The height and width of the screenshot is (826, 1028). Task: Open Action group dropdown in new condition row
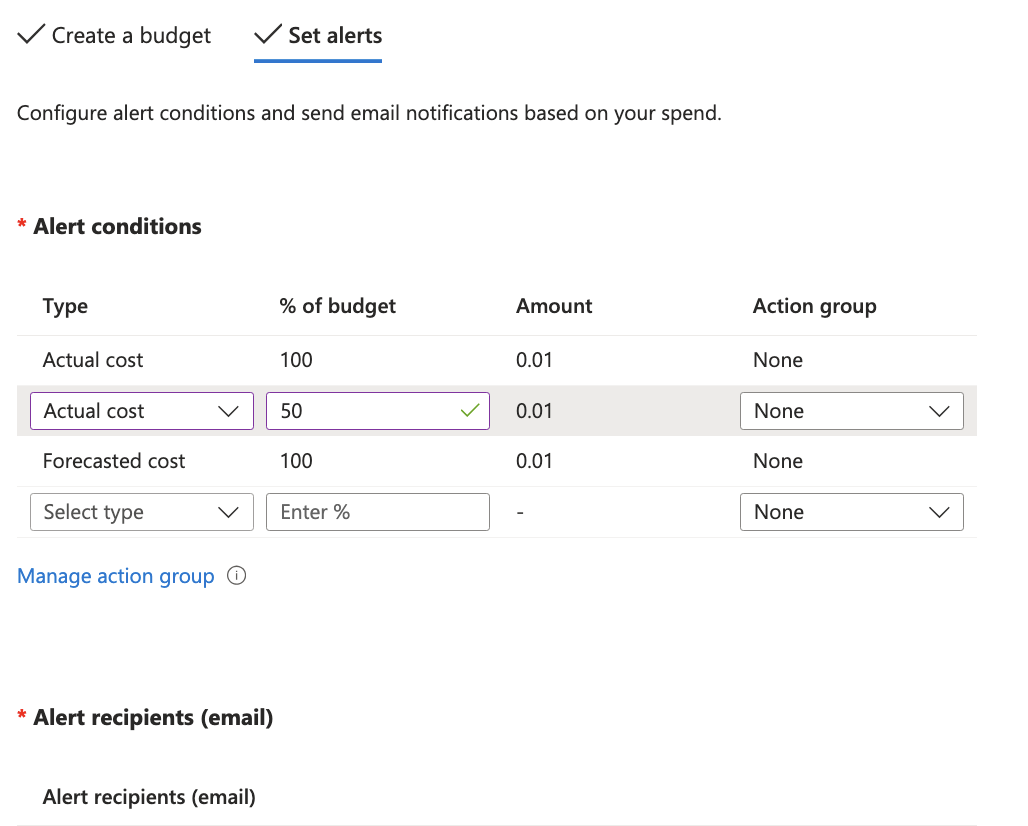click(852, 512)
